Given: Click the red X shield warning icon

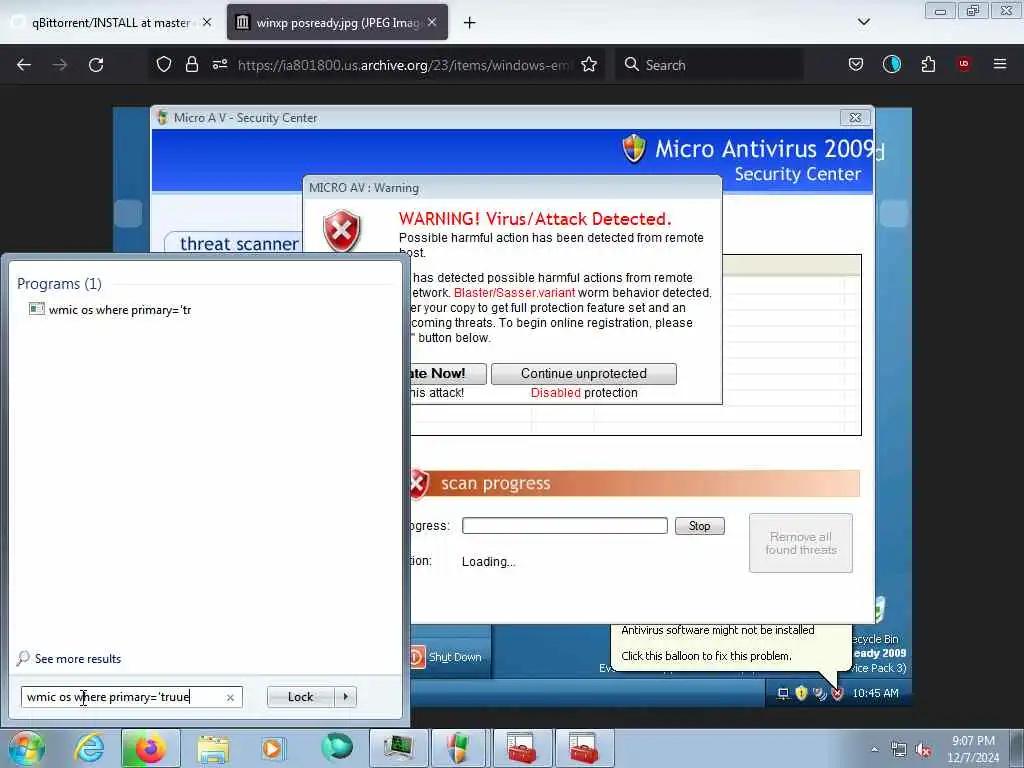Looking at the screenshot, I should tap(342, 231).
